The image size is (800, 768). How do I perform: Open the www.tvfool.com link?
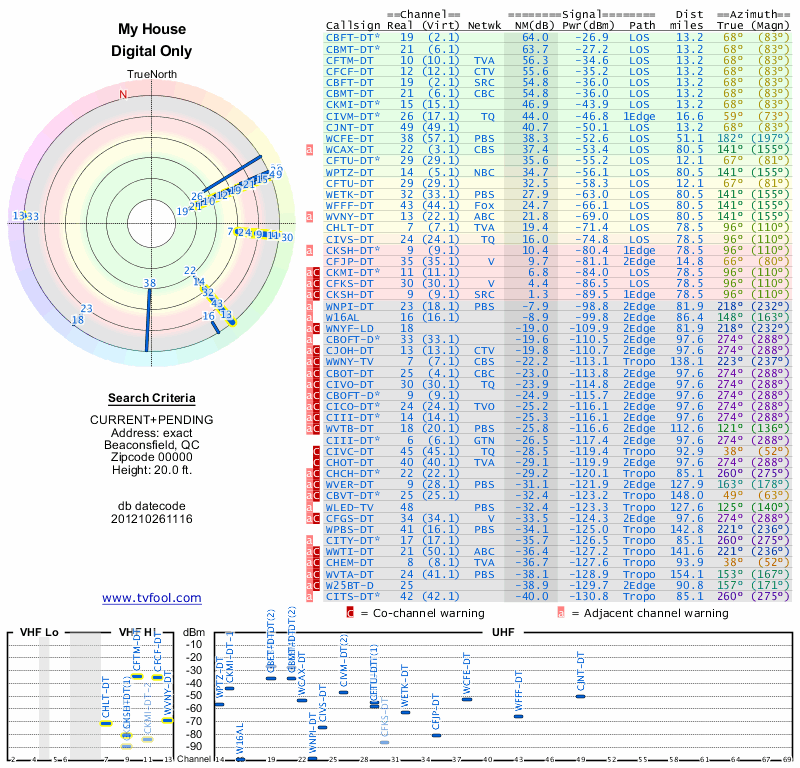click(x=152, y=598)
